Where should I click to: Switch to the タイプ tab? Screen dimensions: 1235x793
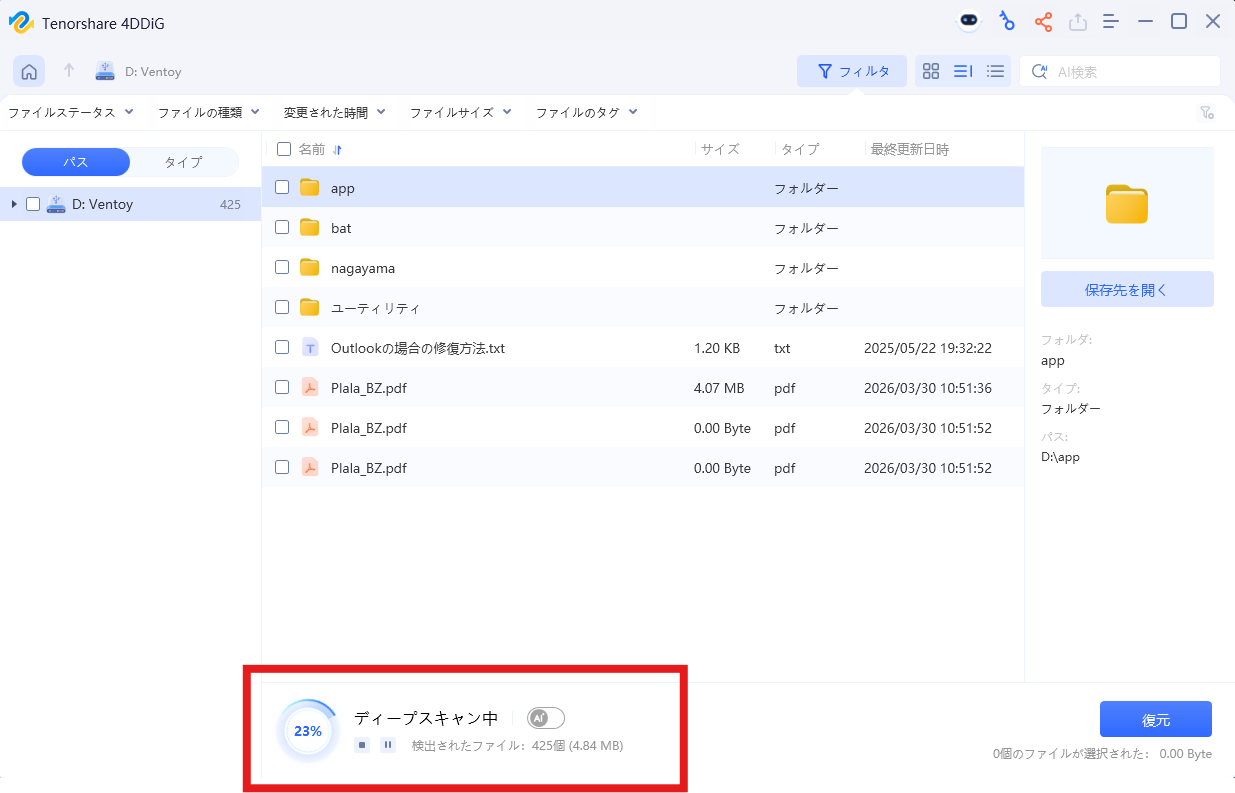click(x=183, y=162)
